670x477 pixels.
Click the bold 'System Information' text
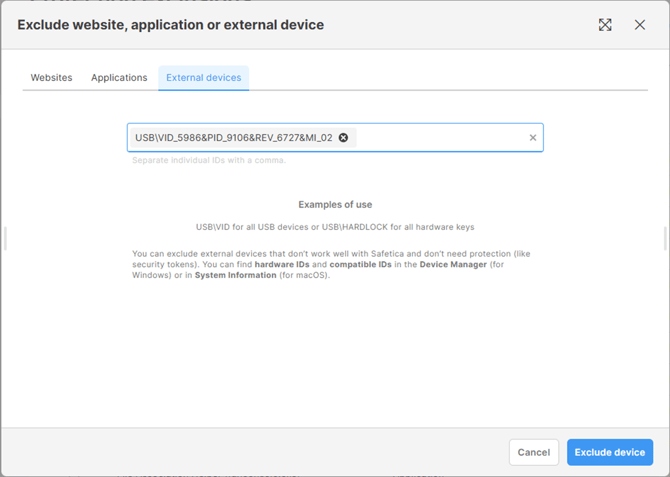point(235,275)
